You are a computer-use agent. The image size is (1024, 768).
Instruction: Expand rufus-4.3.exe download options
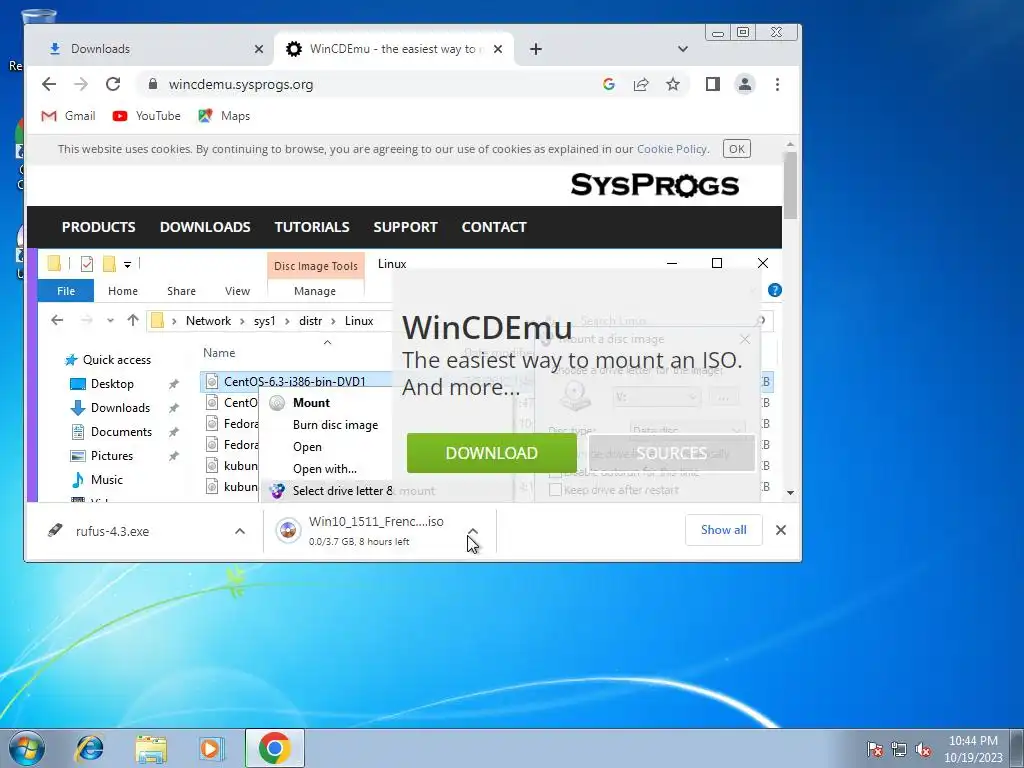(x=240, y=531)
